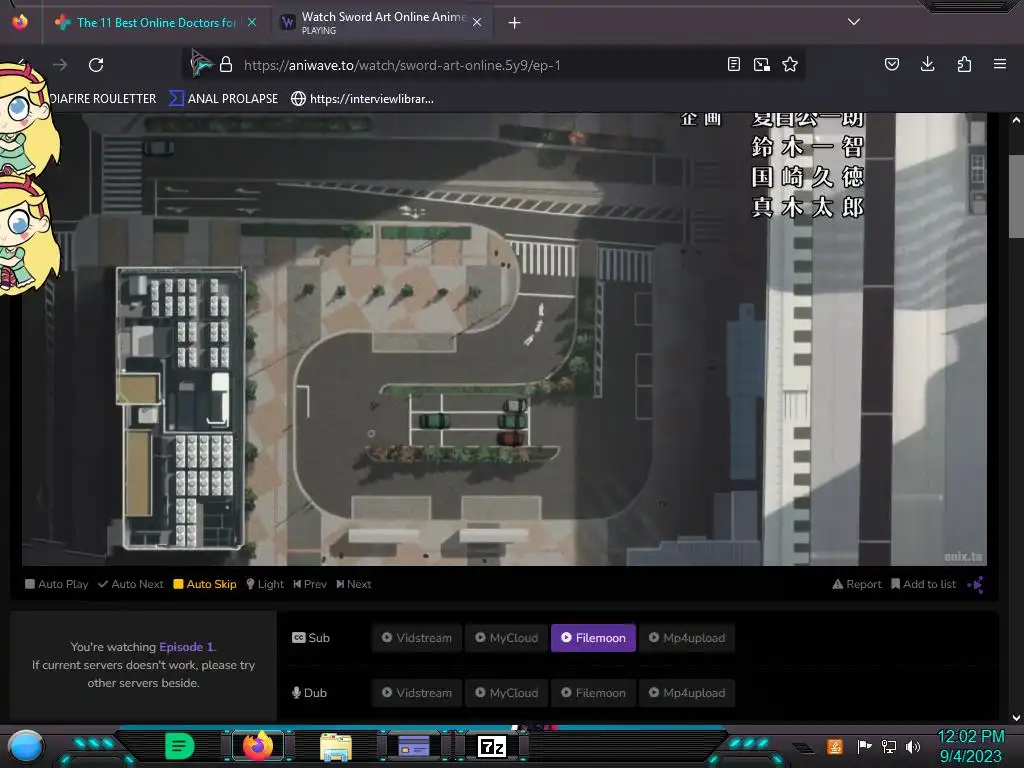
Task: Bookmark this page with the star
Action: (790, 64)
